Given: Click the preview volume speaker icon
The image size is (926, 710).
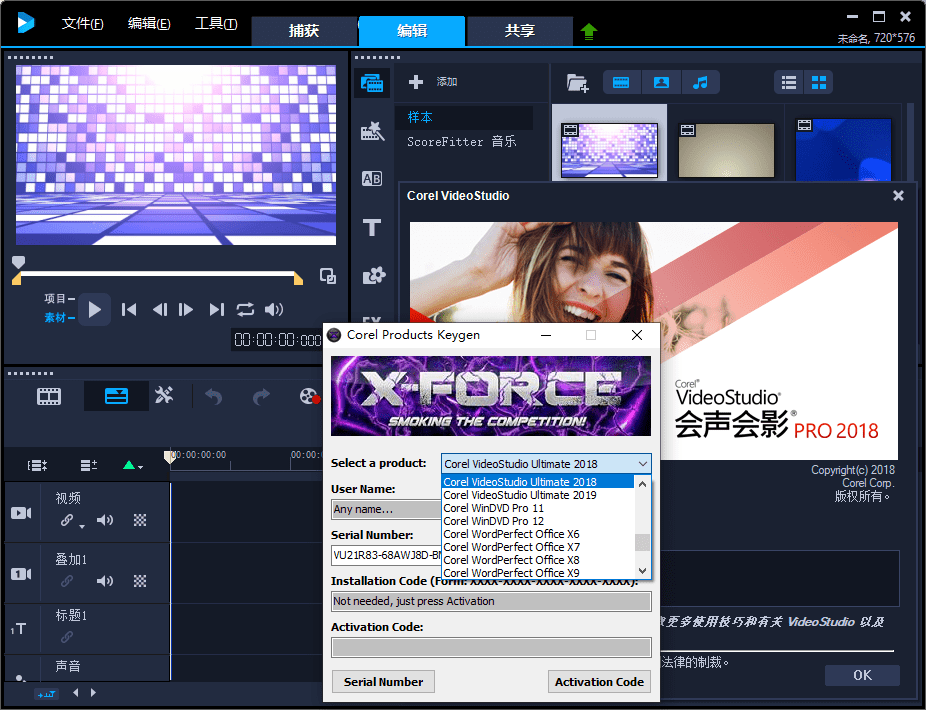Looking at the screenshot, I should click(274, 310).
